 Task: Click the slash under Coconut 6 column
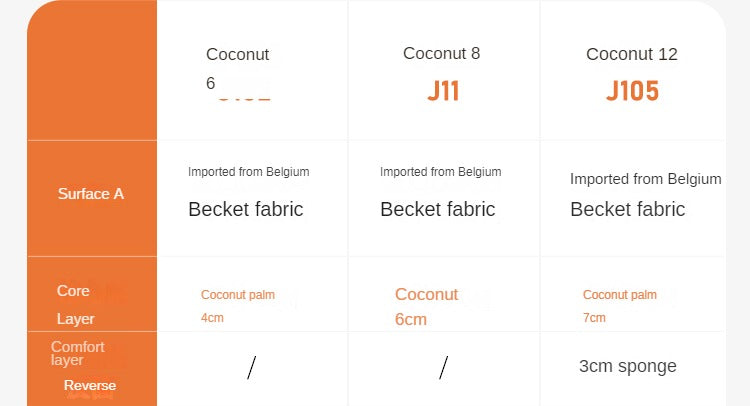251,368
